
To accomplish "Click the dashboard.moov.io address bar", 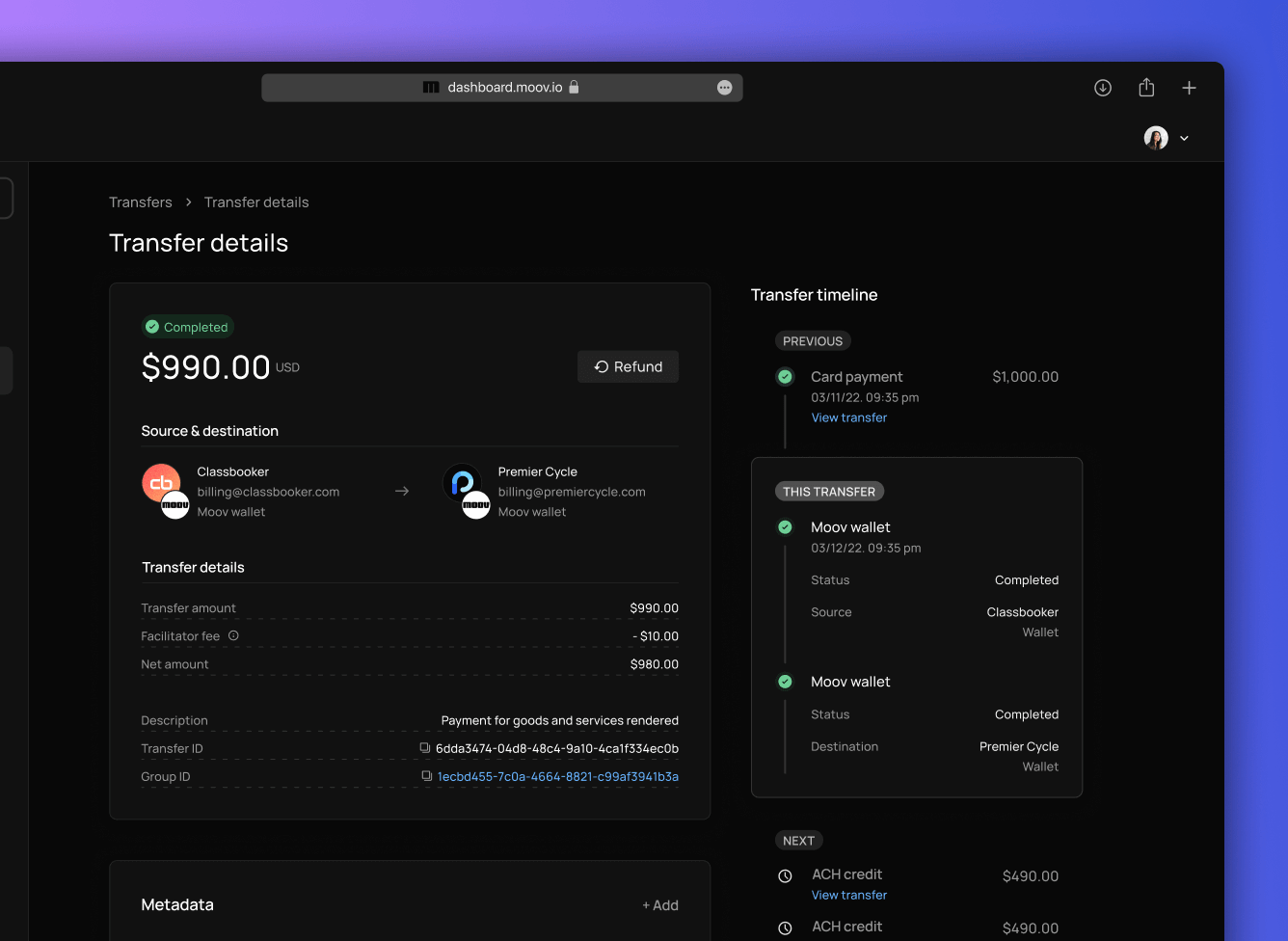I will (502, 88).
